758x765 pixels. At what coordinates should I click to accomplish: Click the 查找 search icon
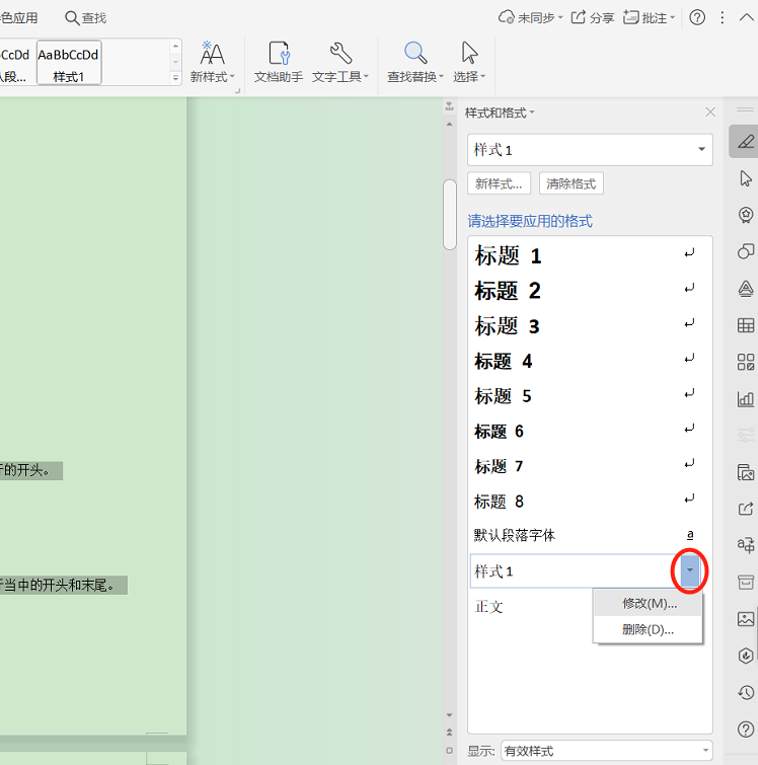coord(86,18)
